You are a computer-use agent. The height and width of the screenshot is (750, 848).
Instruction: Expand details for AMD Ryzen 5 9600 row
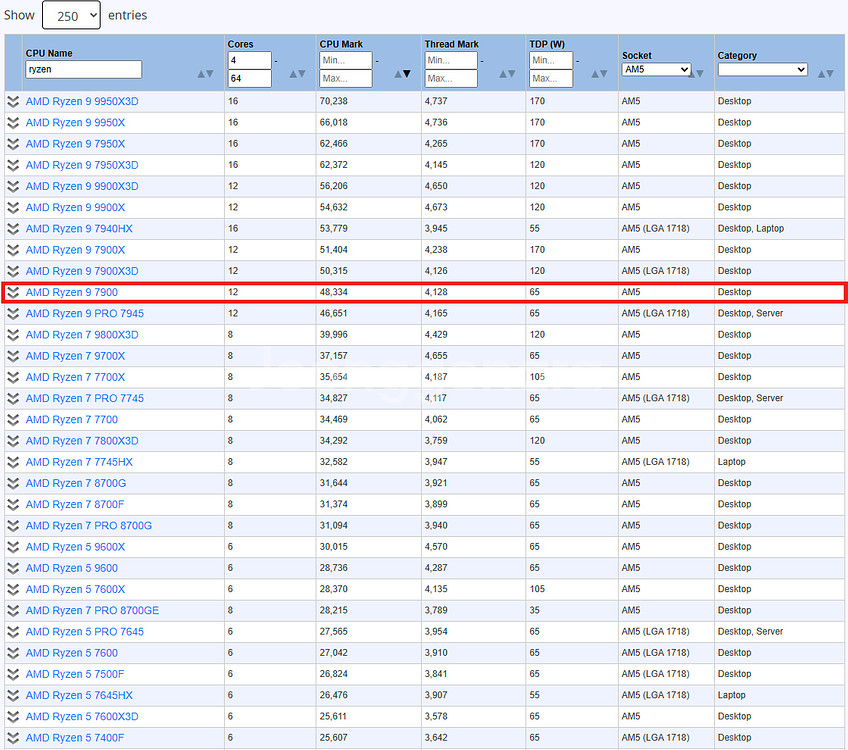coord(13,568)
